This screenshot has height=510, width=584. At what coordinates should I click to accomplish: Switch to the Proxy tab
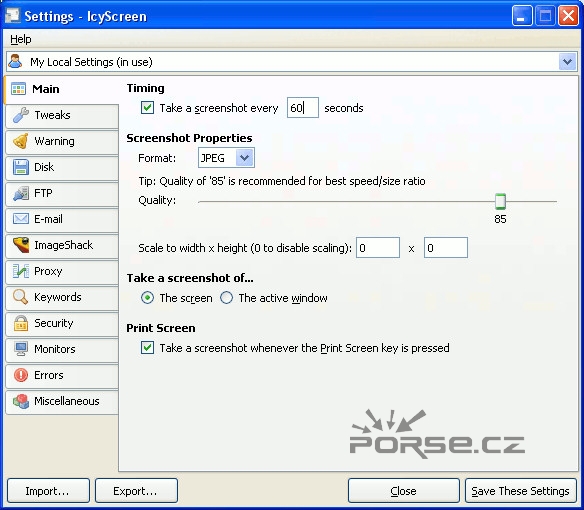point(62,271)
